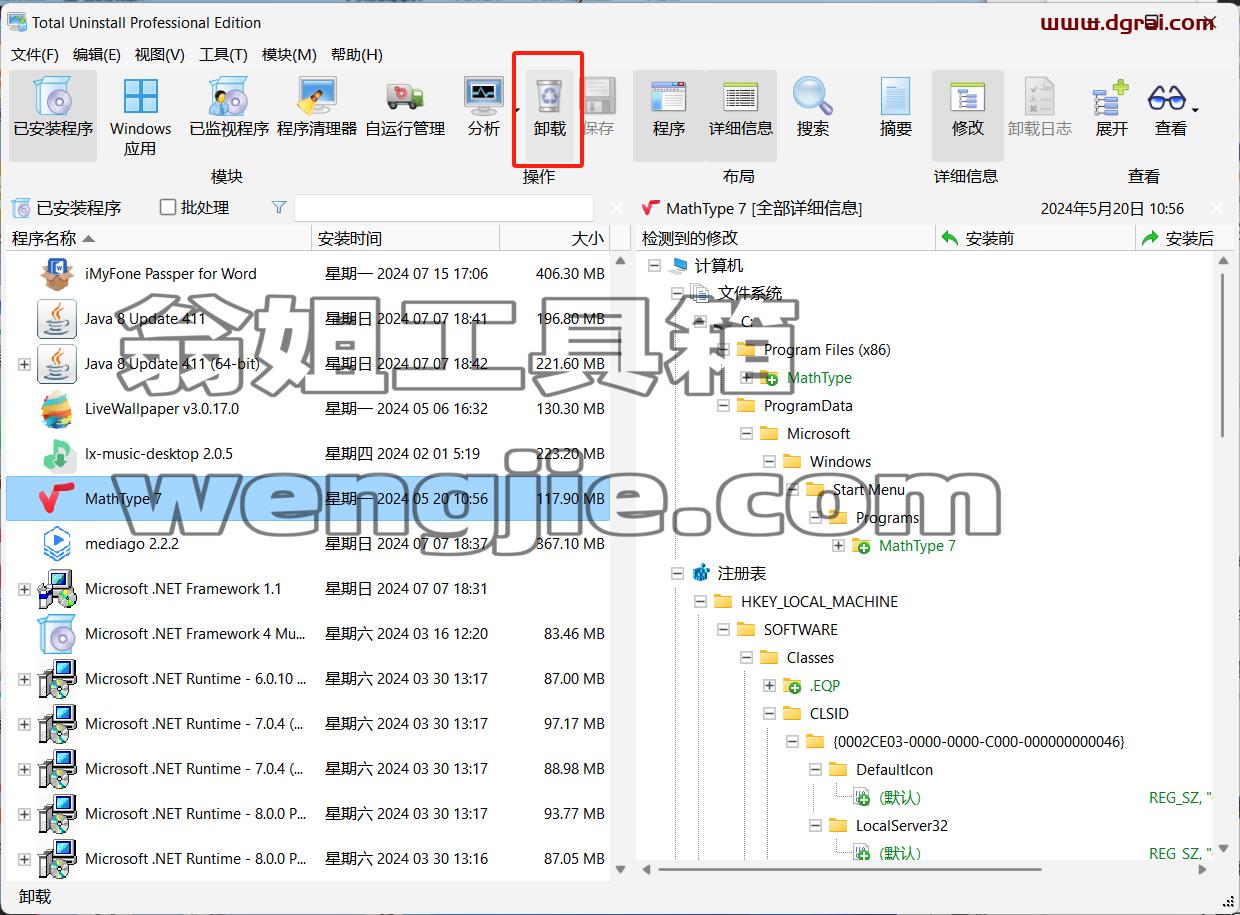Viewport: 1240px width, 915px height.
Task: Open the 分析 dropdown arrow
Action: (x=517, y=109)
